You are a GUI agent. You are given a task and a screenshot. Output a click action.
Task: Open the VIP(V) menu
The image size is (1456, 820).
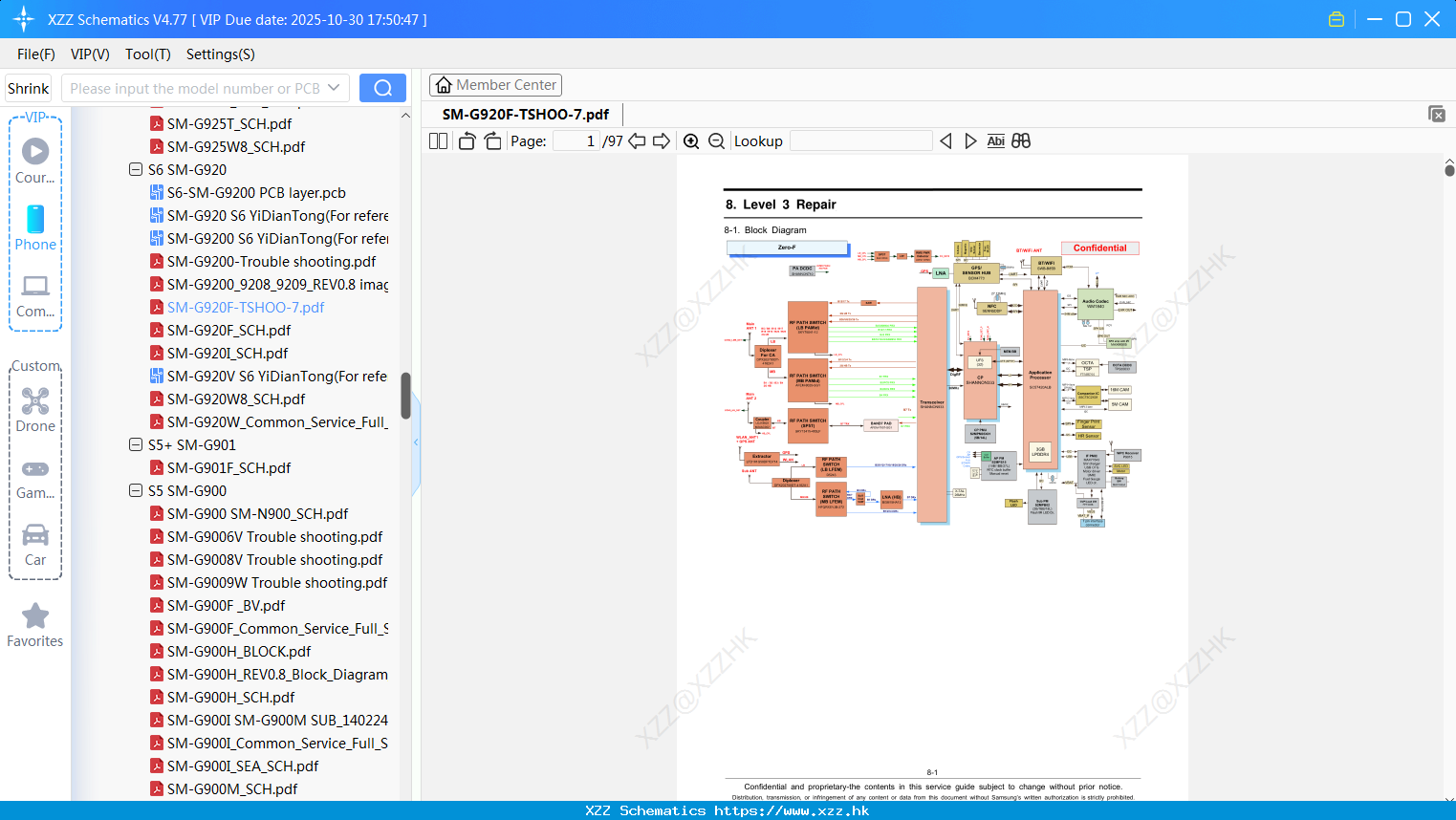click(x=90, y=54)
